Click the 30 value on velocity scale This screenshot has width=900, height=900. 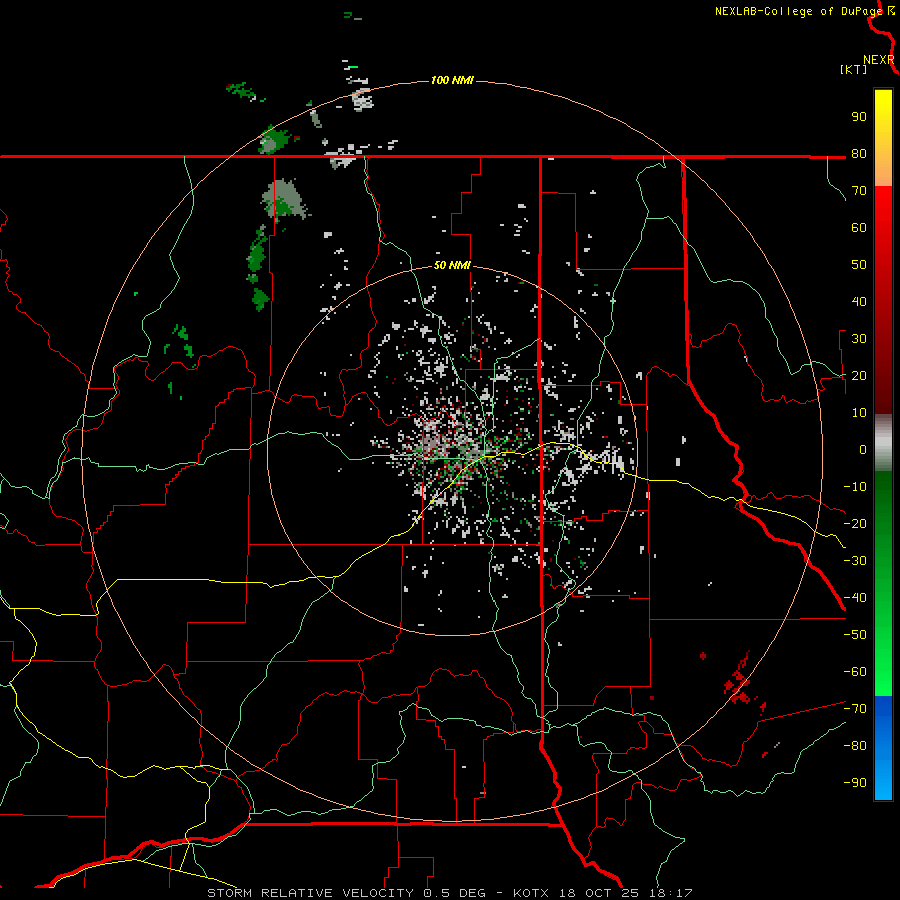click(x=859, y=339)
